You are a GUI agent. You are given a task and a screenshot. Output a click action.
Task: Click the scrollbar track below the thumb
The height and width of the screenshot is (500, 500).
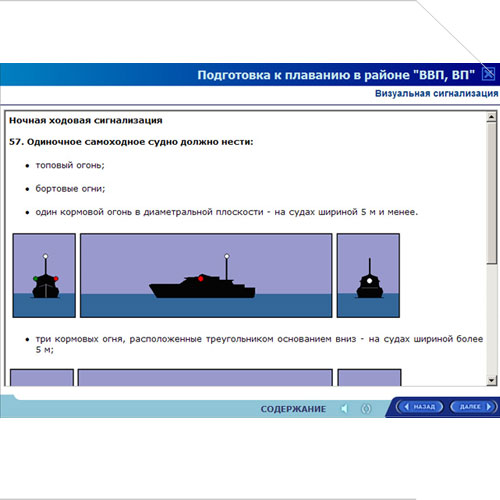(x=491, y=319)
